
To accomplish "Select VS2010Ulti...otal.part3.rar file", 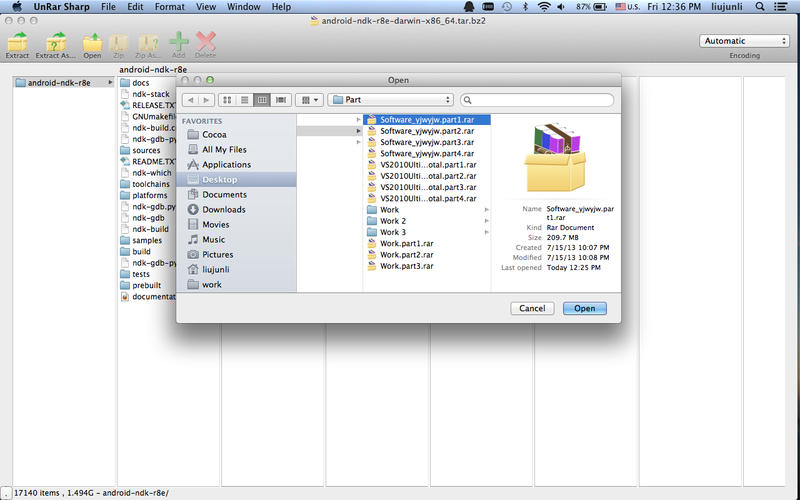I will pyautogui.click(x=427, y=187).
